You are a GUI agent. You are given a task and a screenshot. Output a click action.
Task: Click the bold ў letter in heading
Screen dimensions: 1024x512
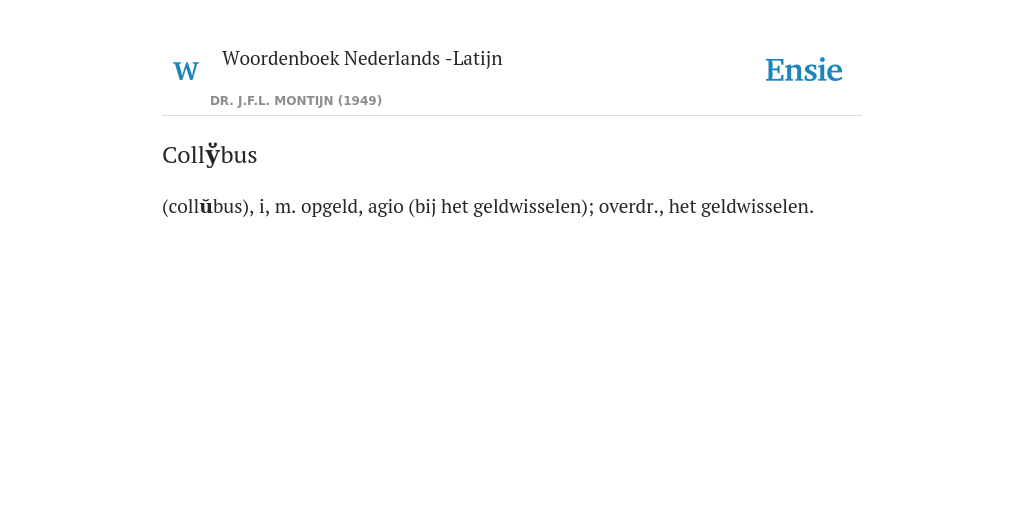pyautogui.click(x=212, y=155)
